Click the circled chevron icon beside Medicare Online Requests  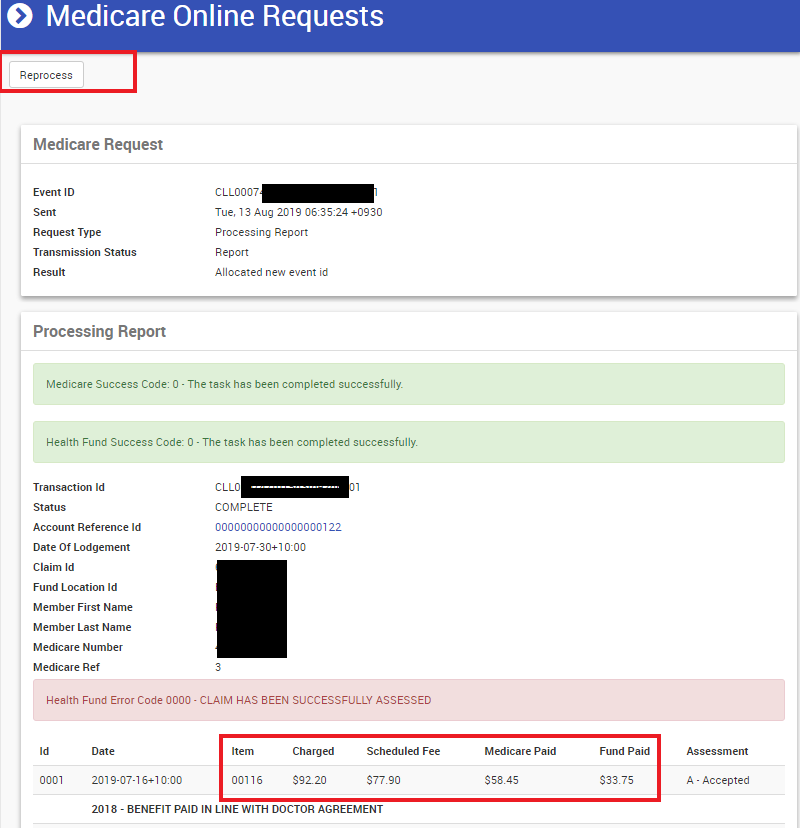point(20,15)
